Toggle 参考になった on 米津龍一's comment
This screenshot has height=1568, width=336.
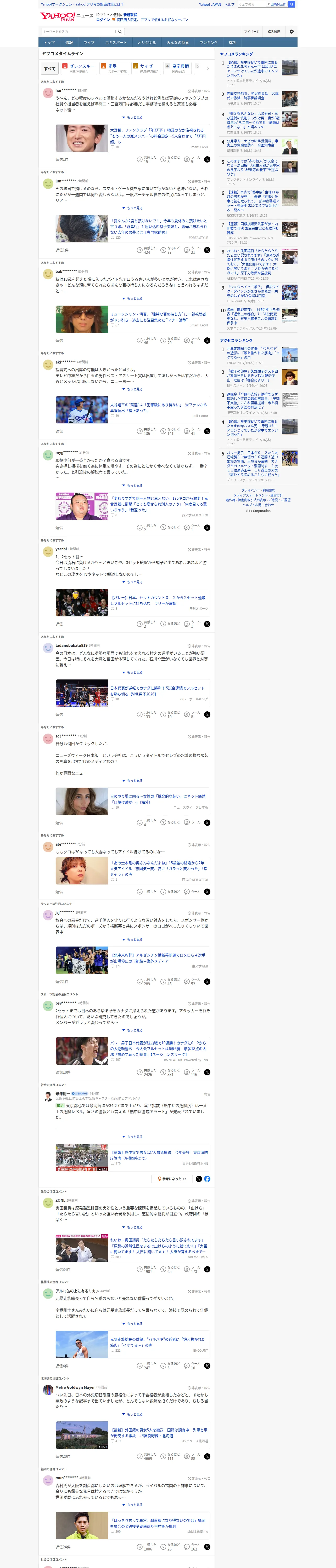click(172, 1179)
